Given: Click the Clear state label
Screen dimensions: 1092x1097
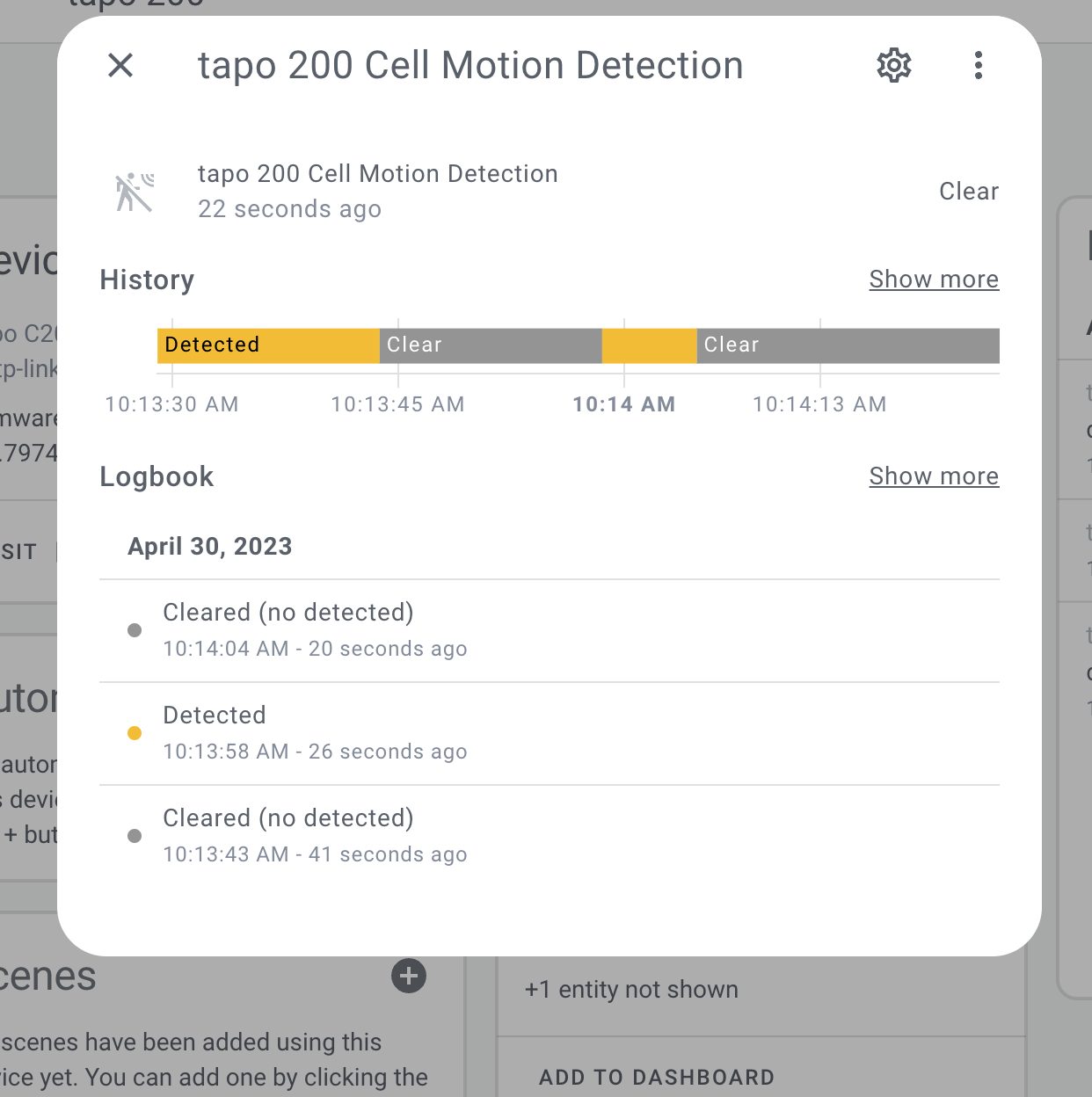Looking at the screenshot, I should pyautogui.click(x=969, y=192).
